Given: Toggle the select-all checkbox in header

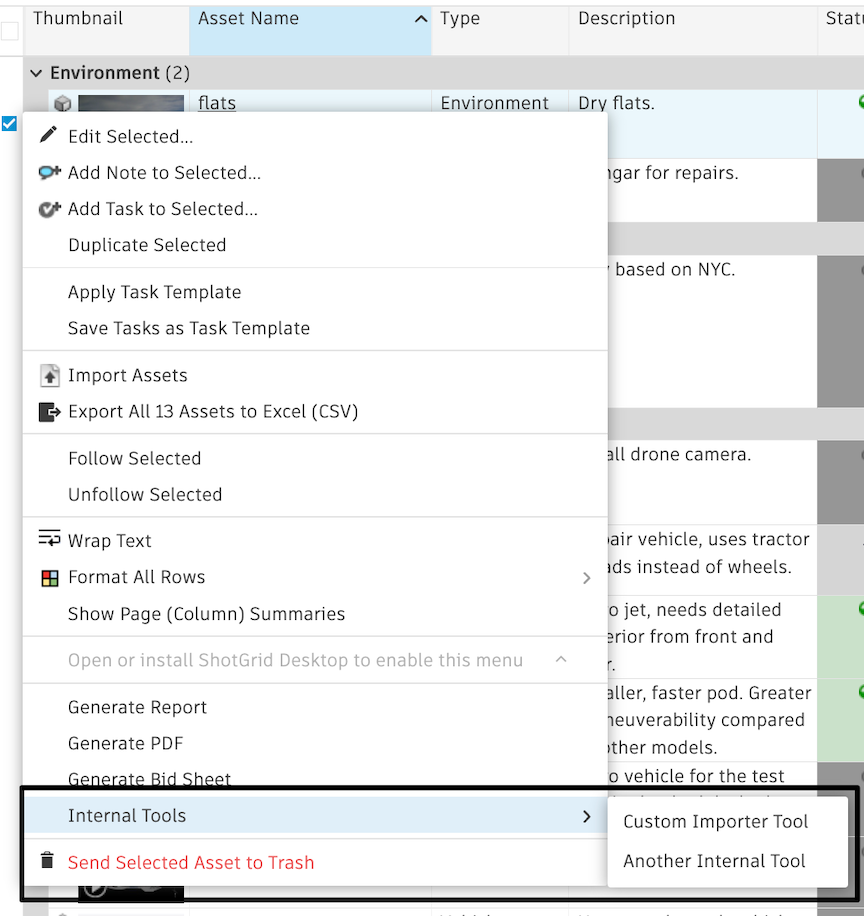Looking at the screenshot, I should [9, 31].
